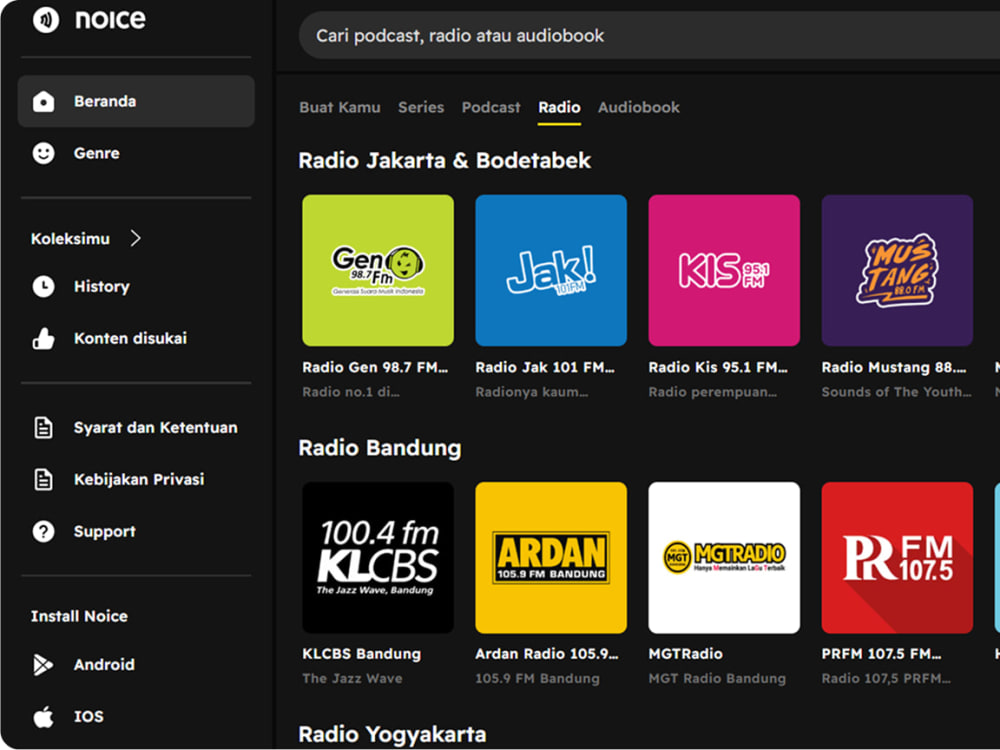1000x750 pixels.
Task: Open the Genre page link
Action: click(x=96, y=153)
